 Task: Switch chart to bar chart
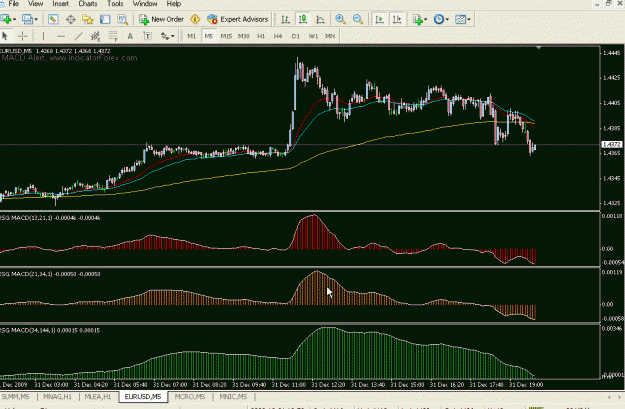[x=285, y=19]
